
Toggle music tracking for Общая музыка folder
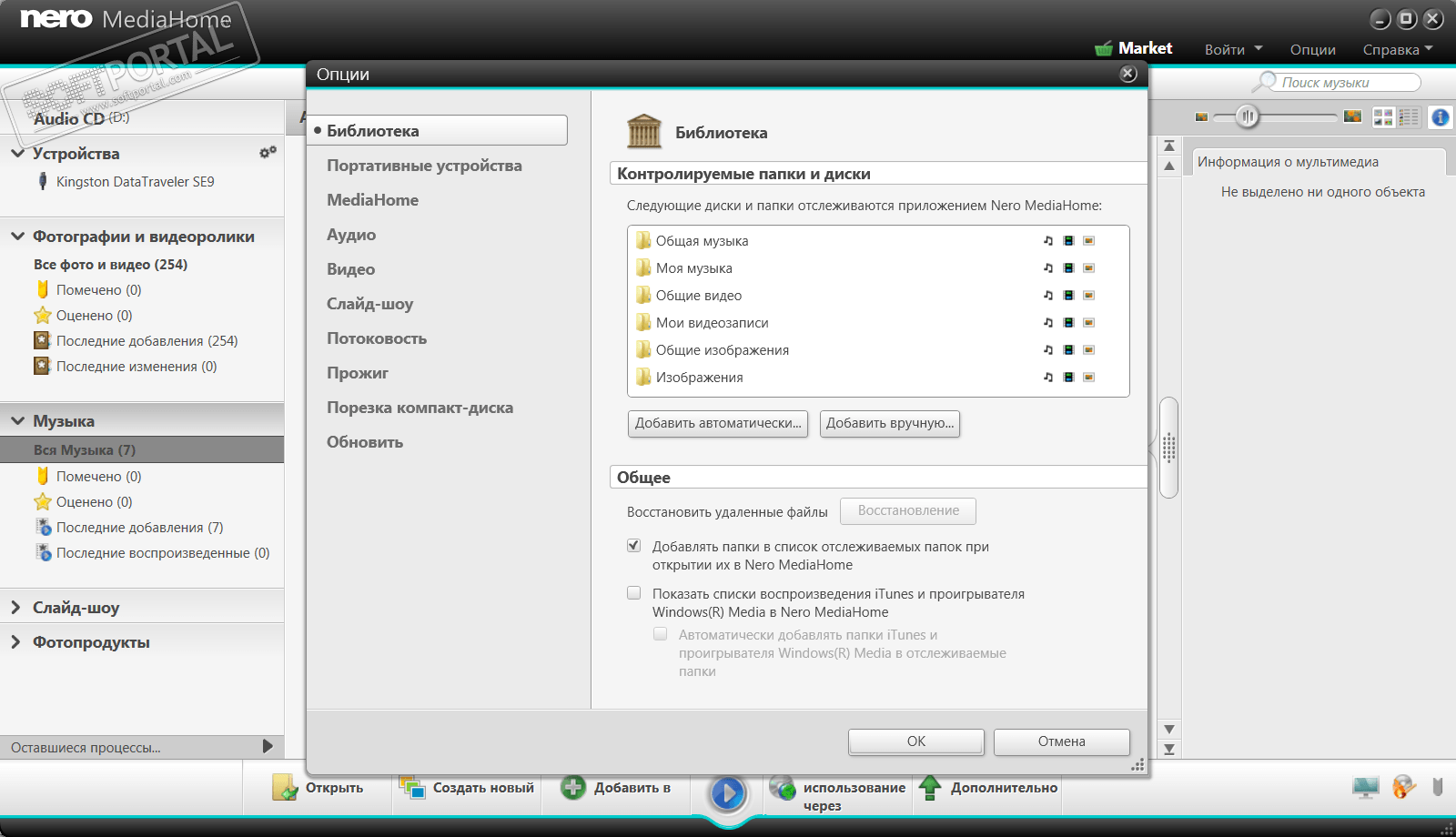[1048, 241]
